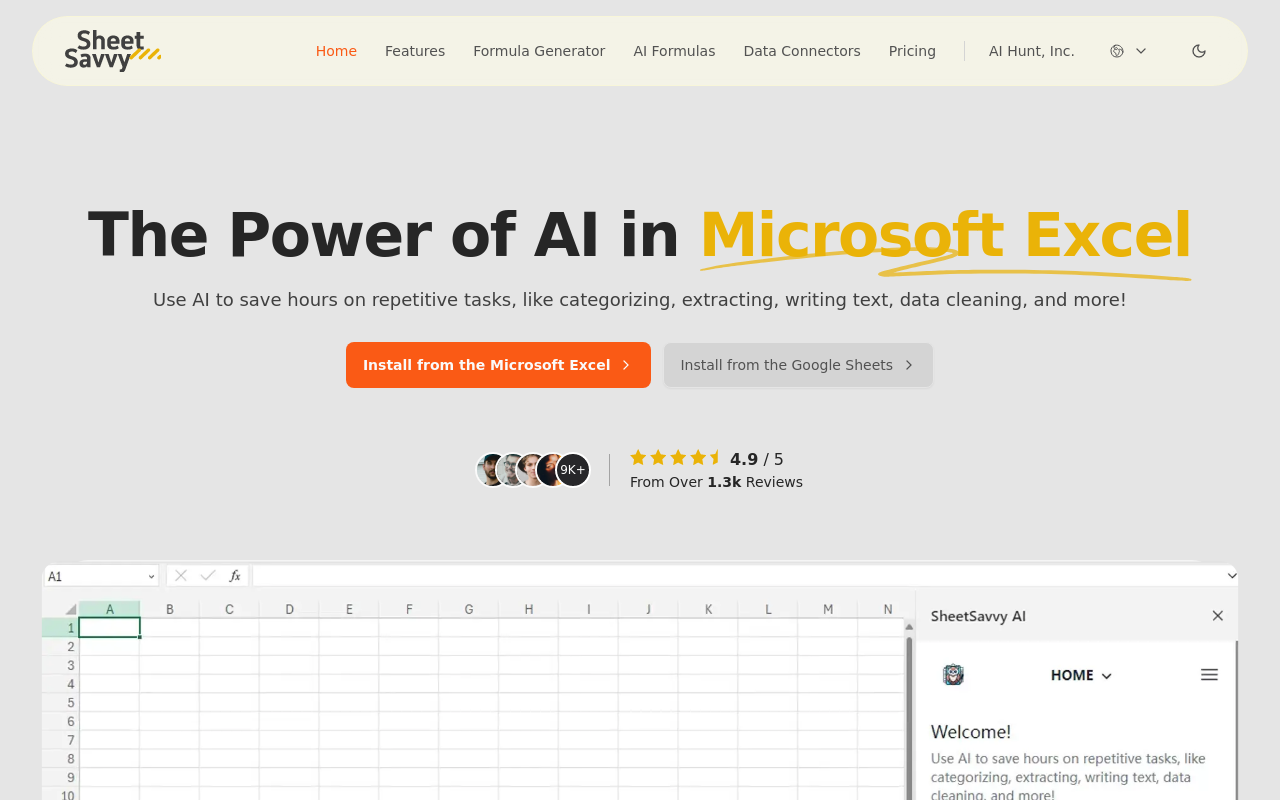Visit the AI Hunt, Inc. link
The height and width of the screenshot is (800, 1280).
point(1032,51)
